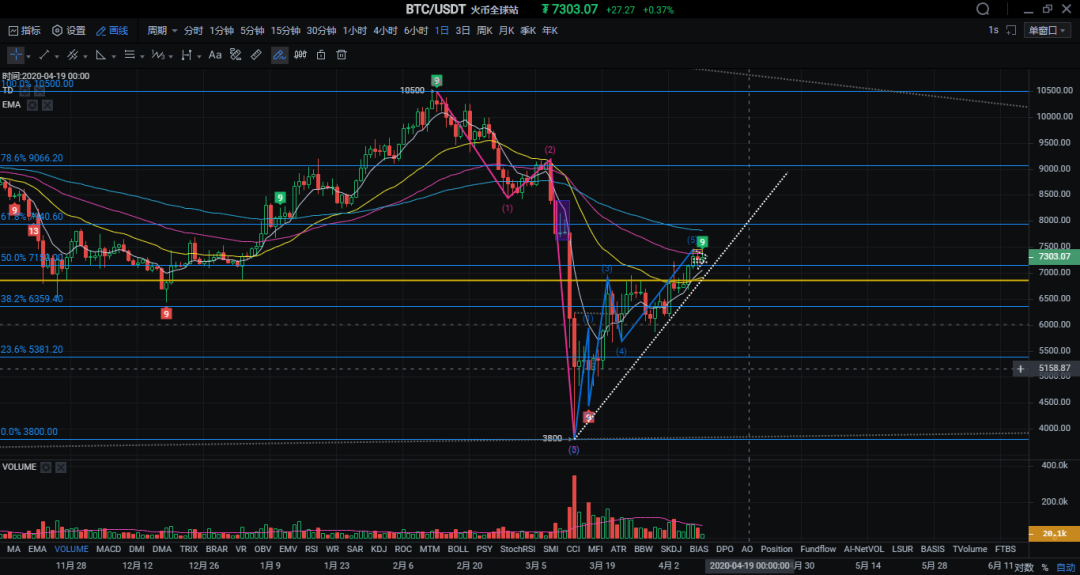Expand the 周期 period dropdown
This screenshot has height=575, width=1080.
(162, 31)
